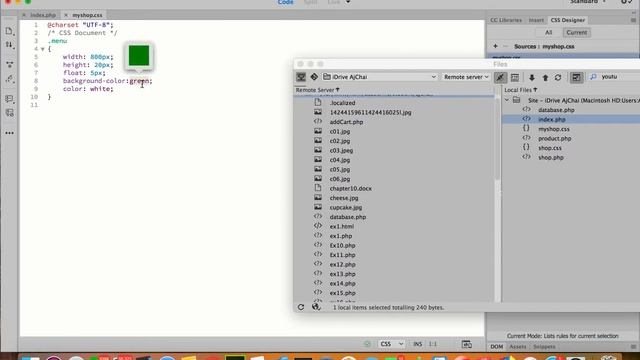Image resolution: width=640 pixels, height=360 pixels.
Task: Select local file database.php
Action: click(x=556, y=110)
